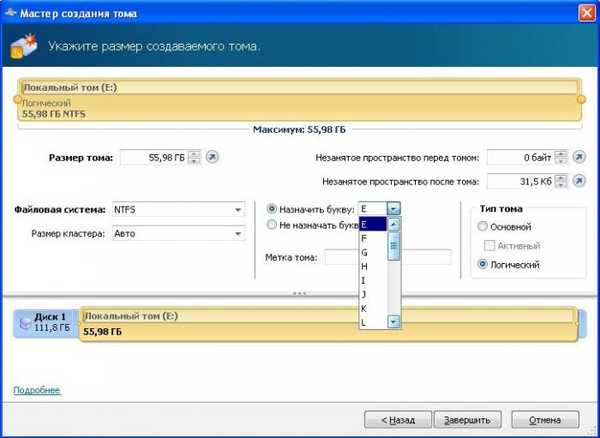Viewport: 600px width, 438px height.
Task: Click the 'Отмена' button
Action: 545,420
